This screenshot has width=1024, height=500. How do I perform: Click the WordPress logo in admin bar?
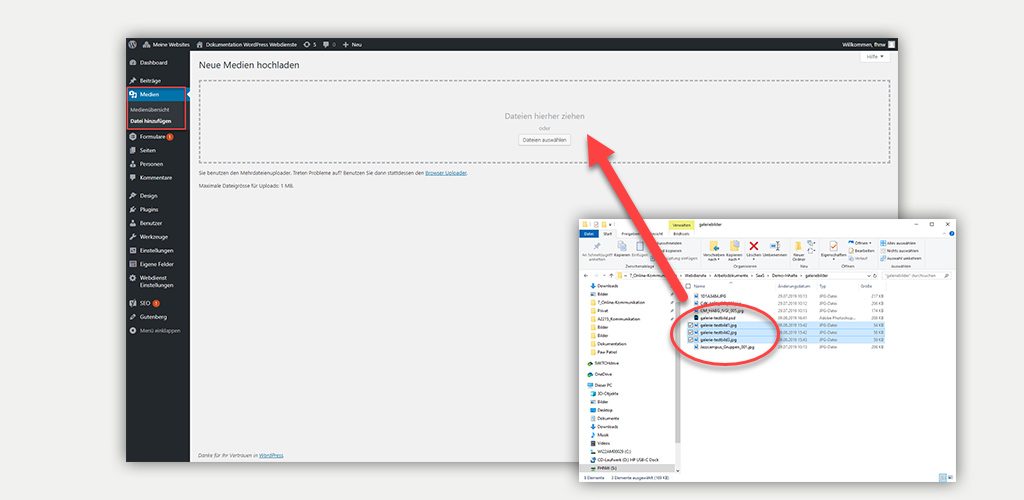pos(132,45)
